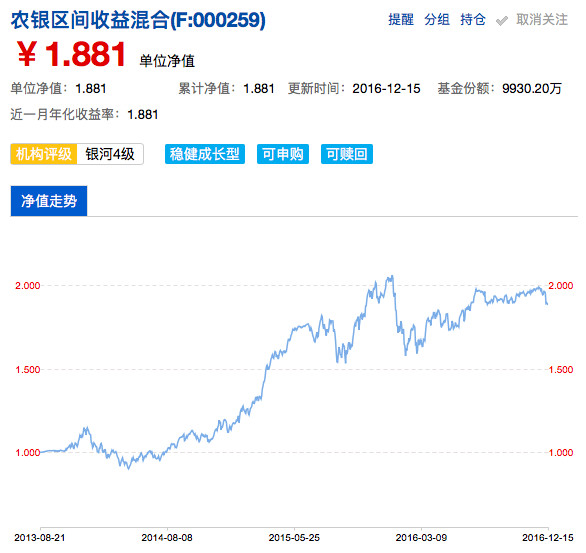Select the 净值走势 tab

click(49, 201)
